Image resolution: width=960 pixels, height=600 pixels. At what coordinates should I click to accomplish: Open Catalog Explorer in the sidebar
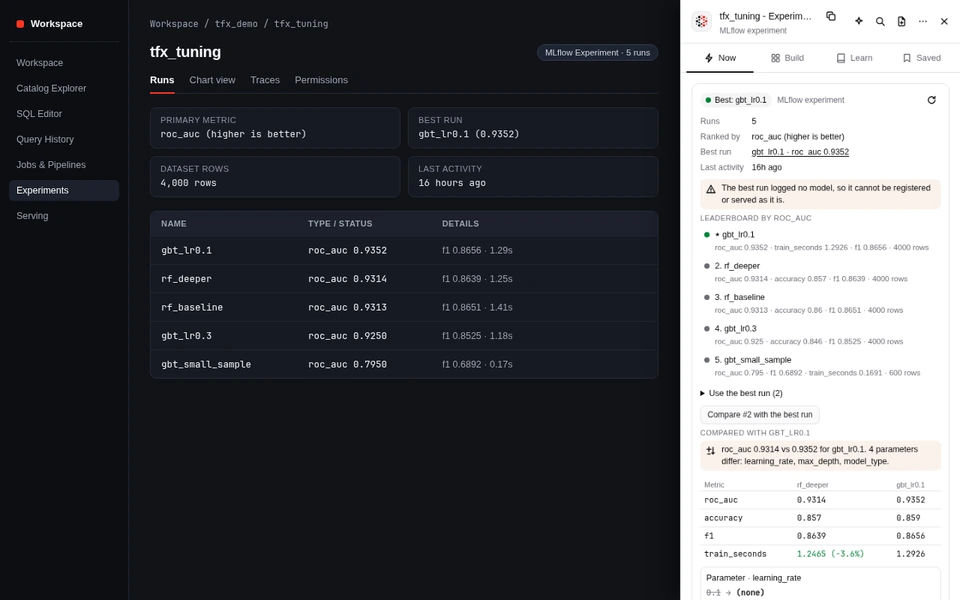point(64,88)
